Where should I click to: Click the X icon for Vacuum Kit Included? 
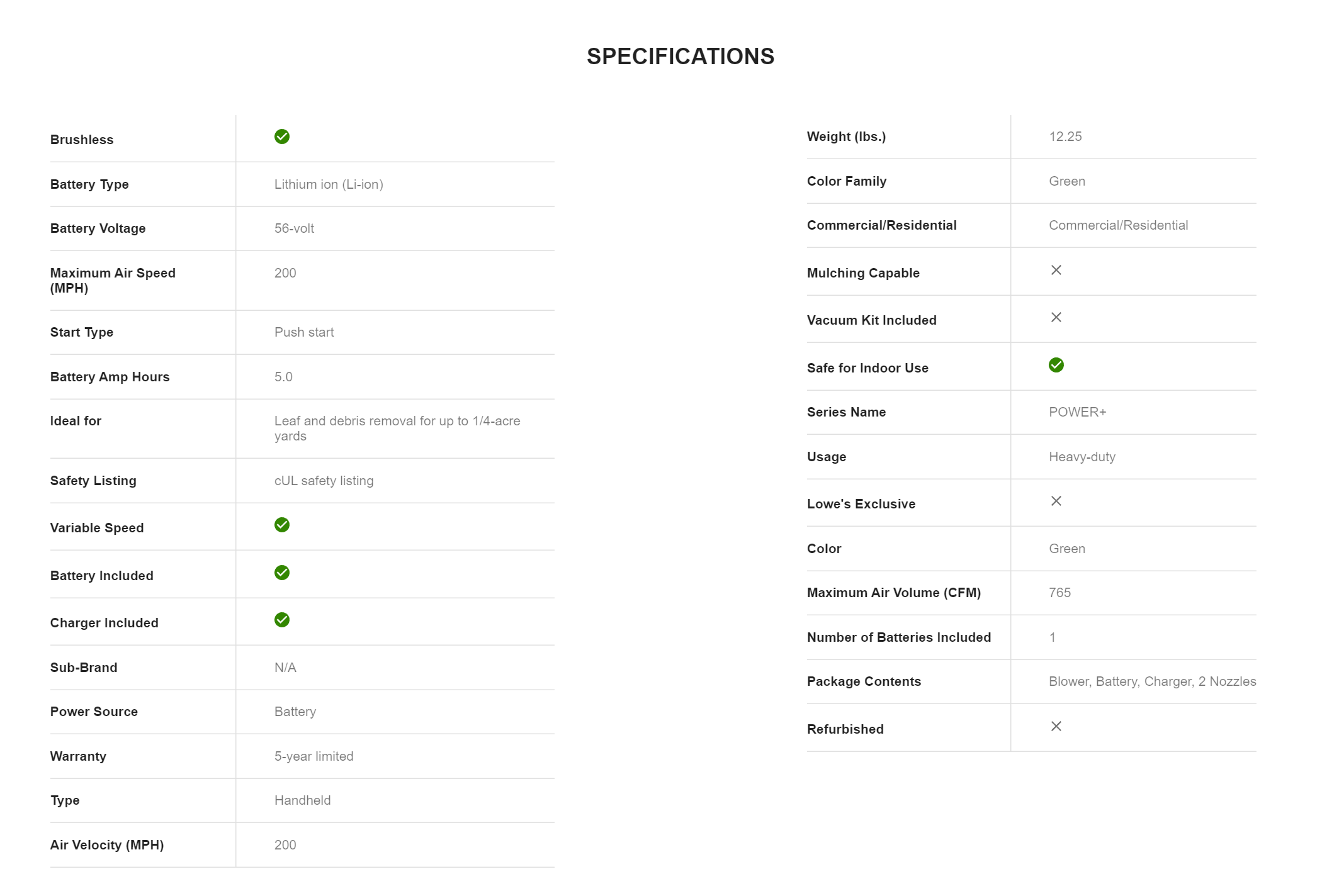1056,317
